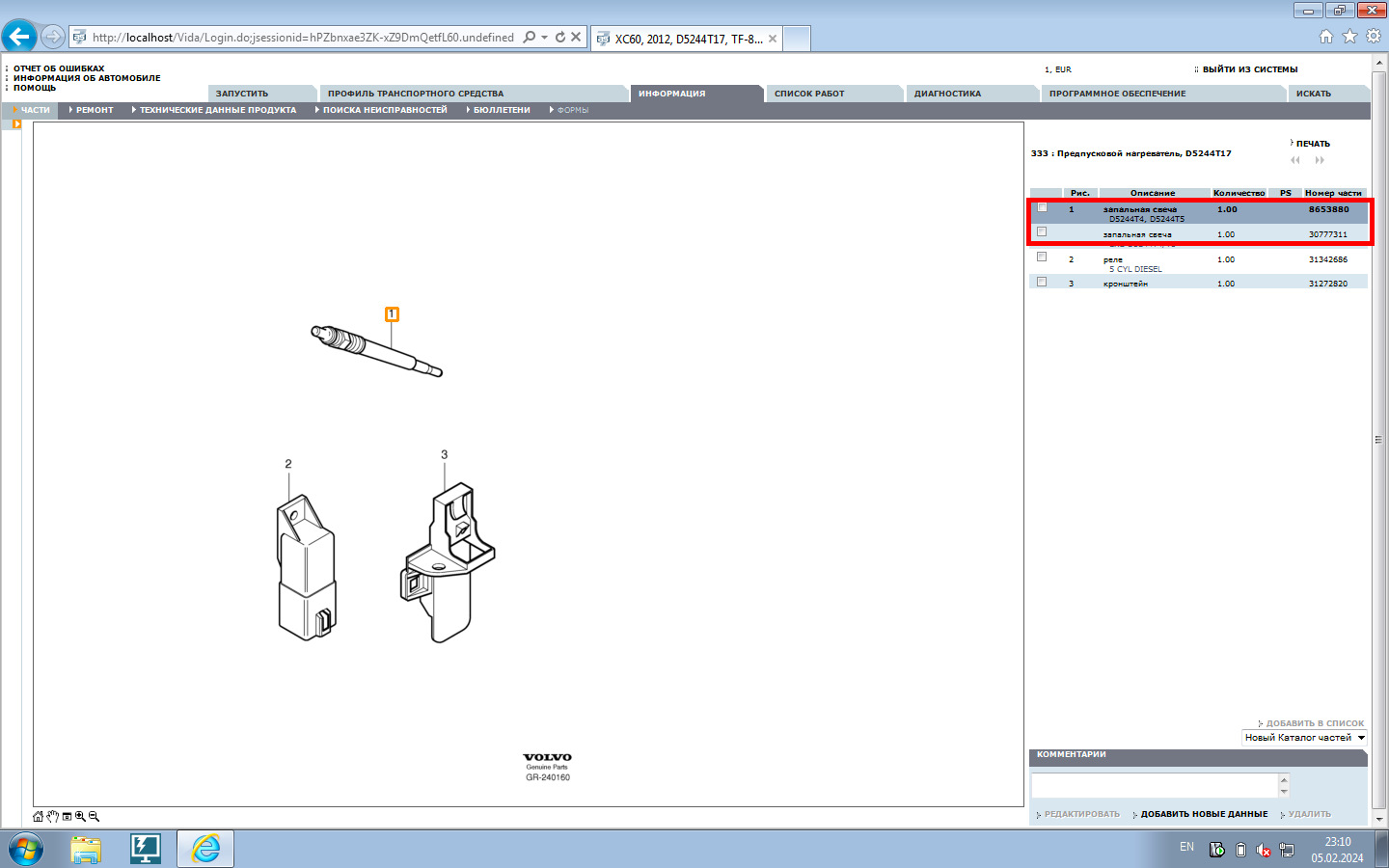Click the muted volume tray icon
The height and width of the screenshot is (868, 1389).
[x=1264, y=850]
